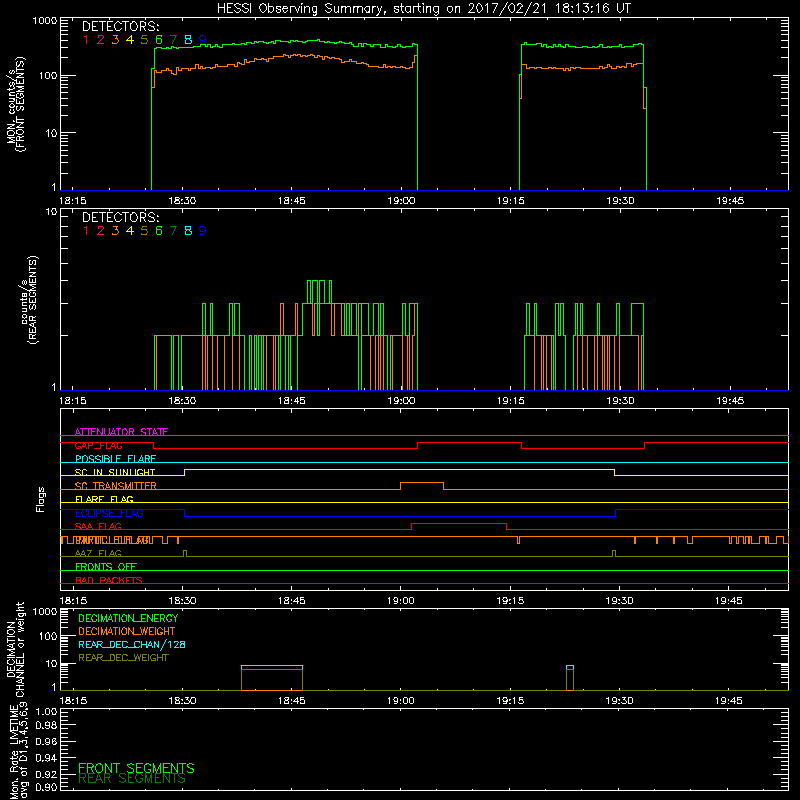The height and width of the screenshot is (800, 800).
Task: Click magenta detector 2 in front segments legend
Action: coord(101,40)
